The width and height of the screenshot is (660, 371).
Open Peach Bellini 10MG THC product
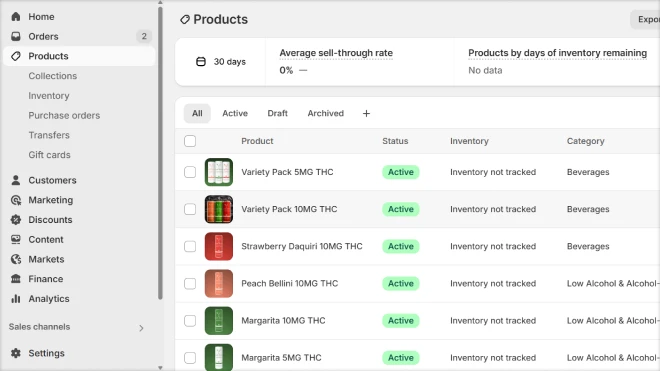click(x=290, y=283)
